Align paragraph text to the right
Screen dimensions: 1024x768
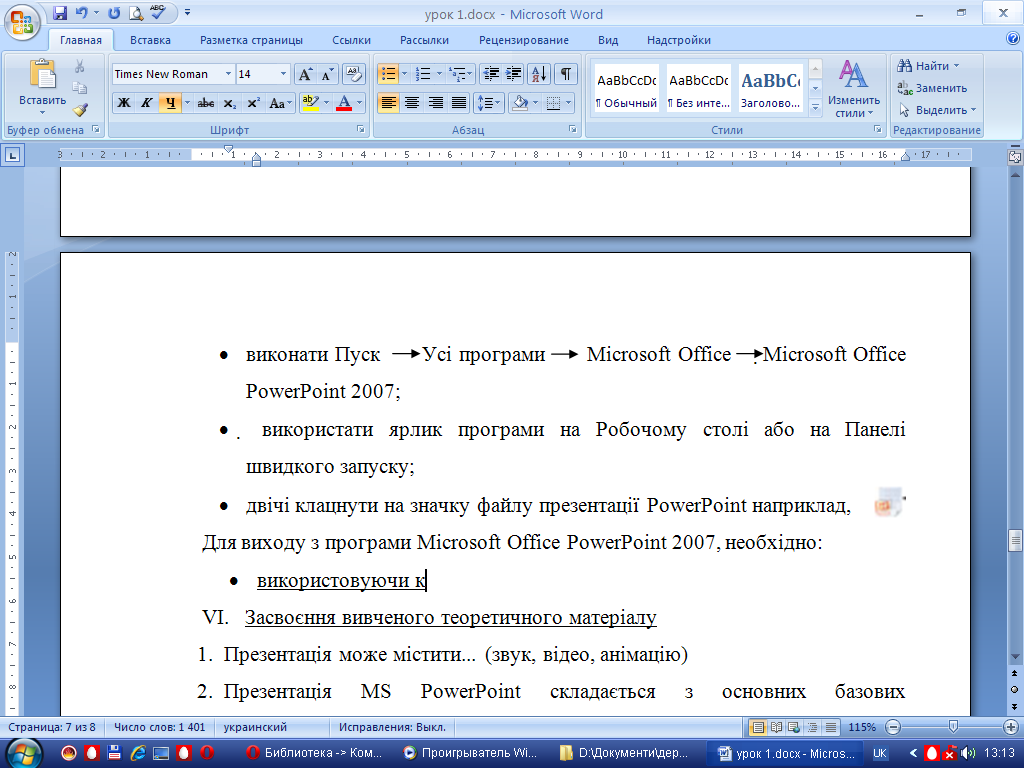(436, 103)
